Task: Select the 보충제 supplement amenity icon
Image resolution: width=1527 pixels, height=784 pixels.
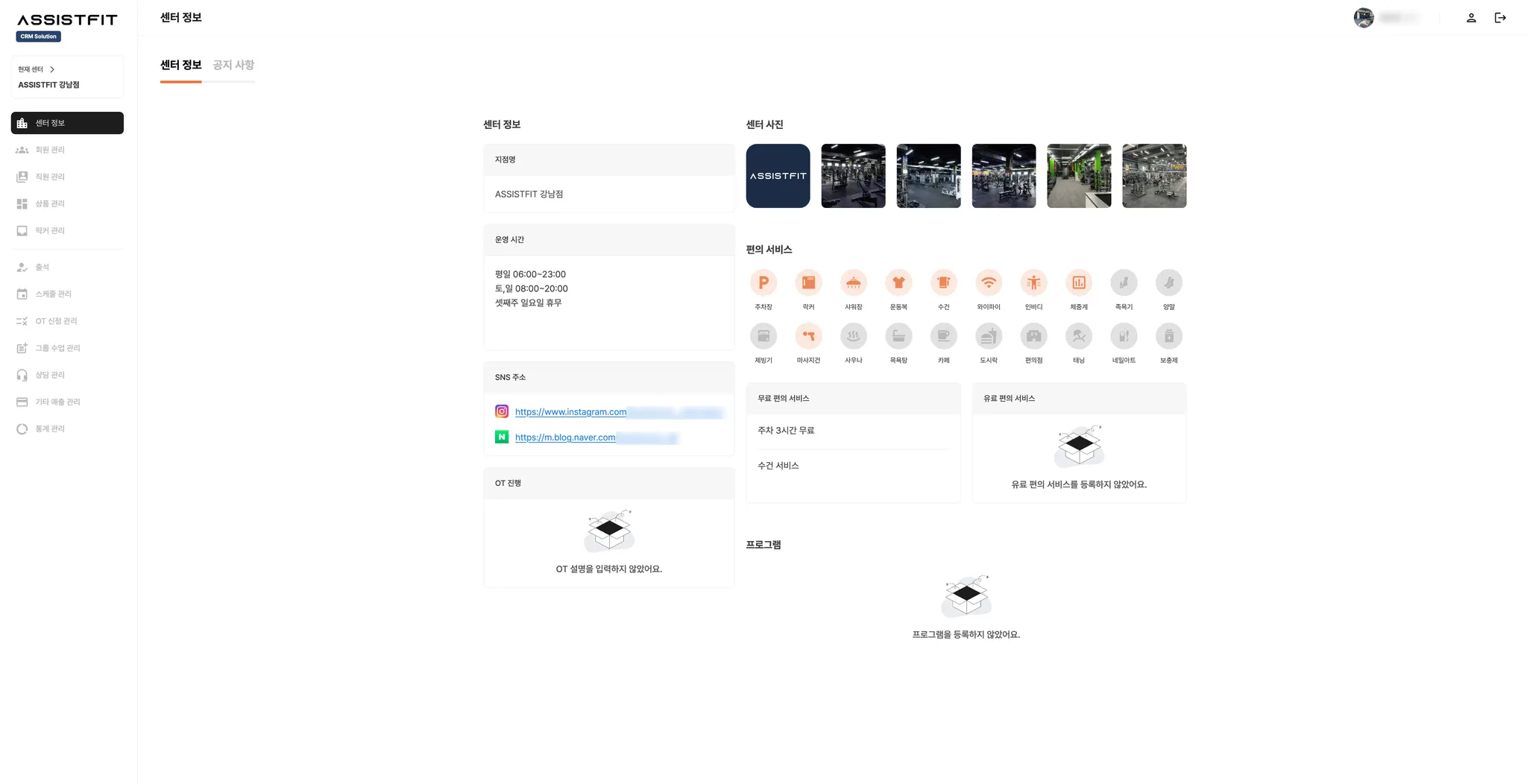Action: [x=1169, y=336]
